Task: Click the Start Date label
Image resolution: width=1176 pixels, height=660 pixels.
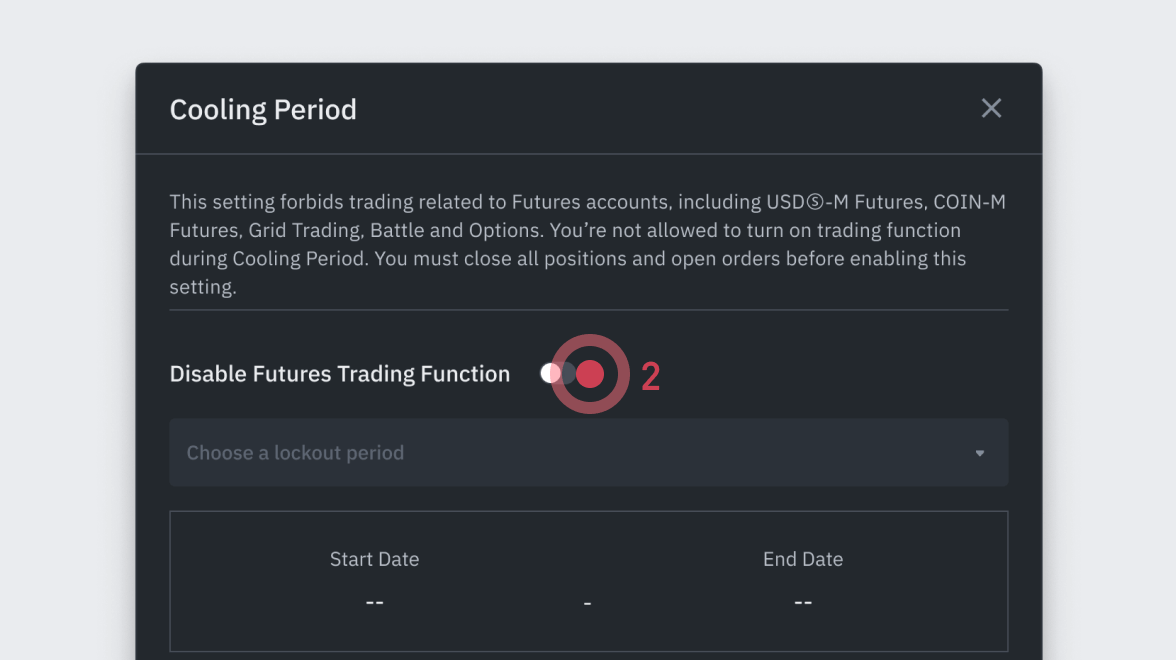Action: (x=374, y=559)
